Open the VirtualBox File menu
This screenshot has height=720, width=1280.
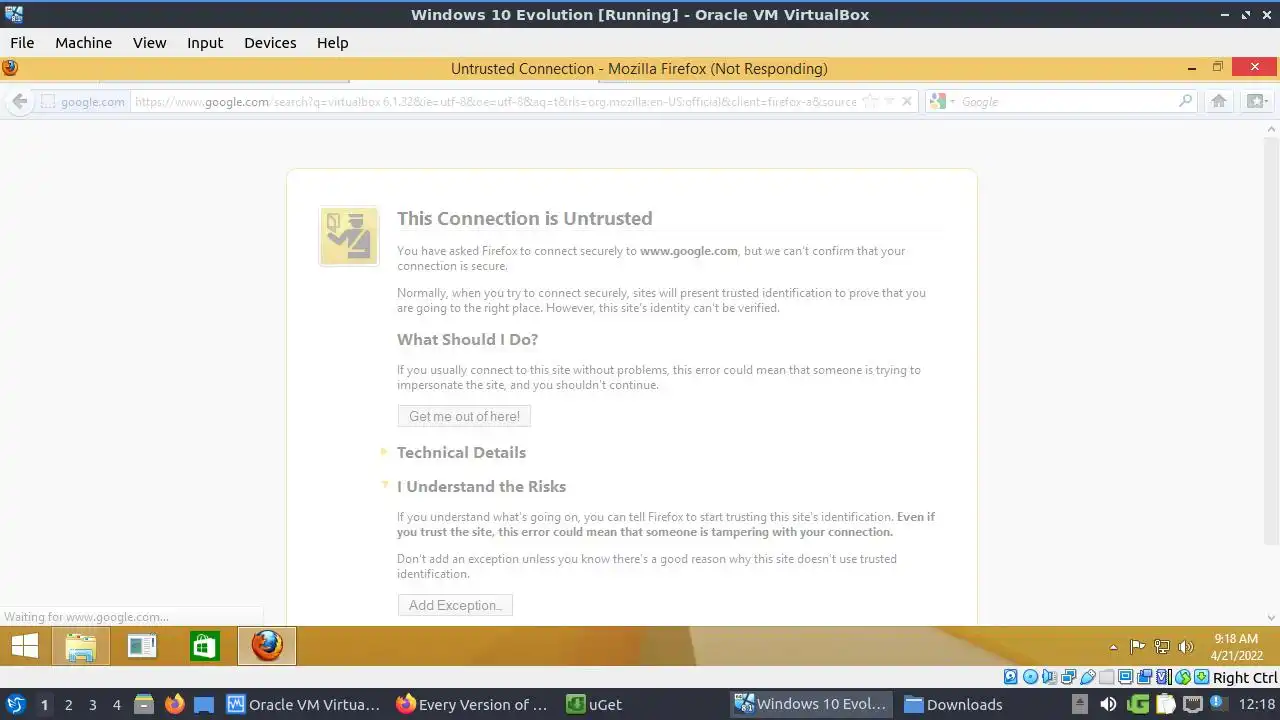click(x=22, y=43)
